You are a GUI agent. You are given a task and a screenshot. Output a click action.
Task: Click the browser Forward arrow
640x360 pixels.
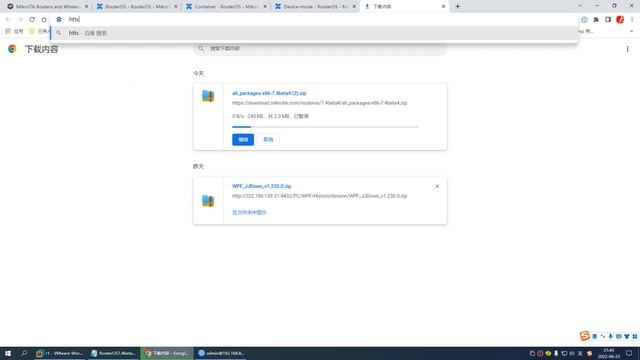click(20, 19)
